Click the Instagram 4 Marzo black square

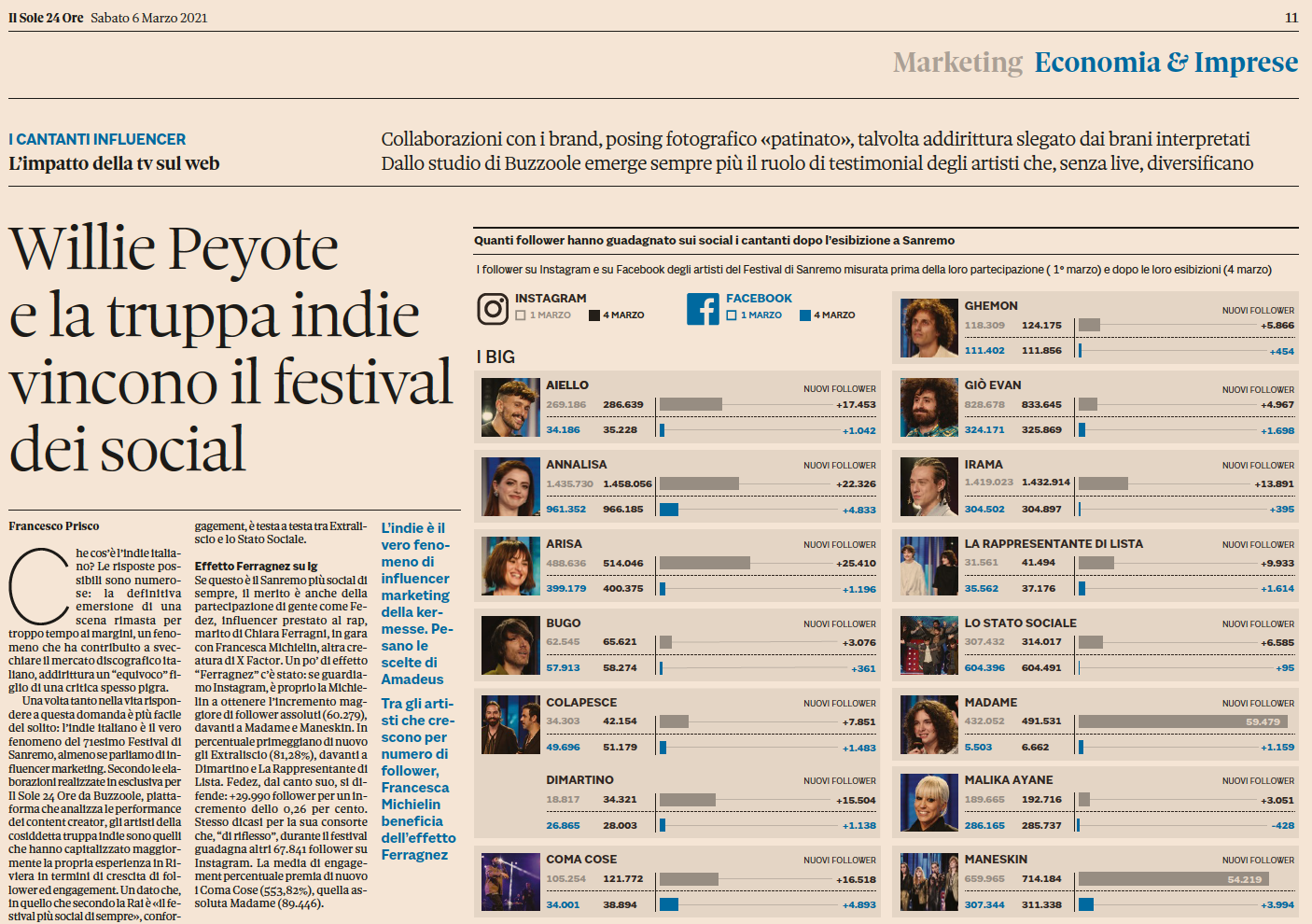(x=594, y=315)
